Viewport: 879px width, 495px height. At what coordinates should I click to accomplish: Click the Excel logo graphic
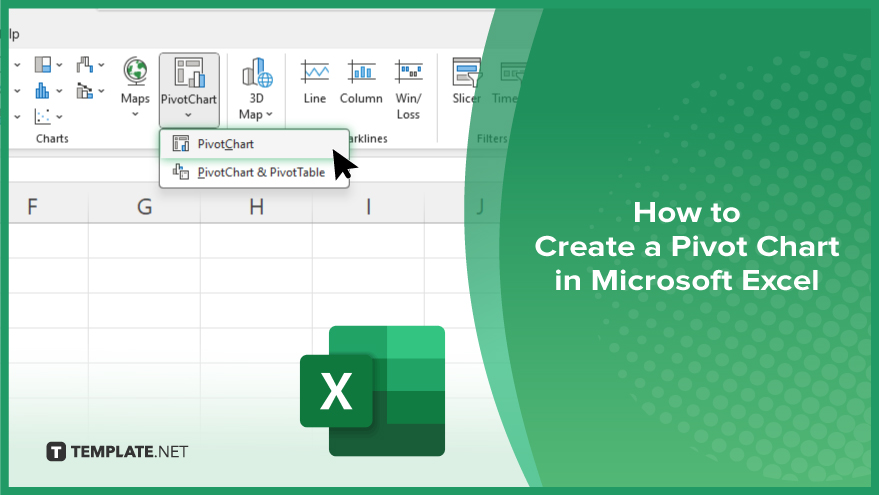click(372, 391)
